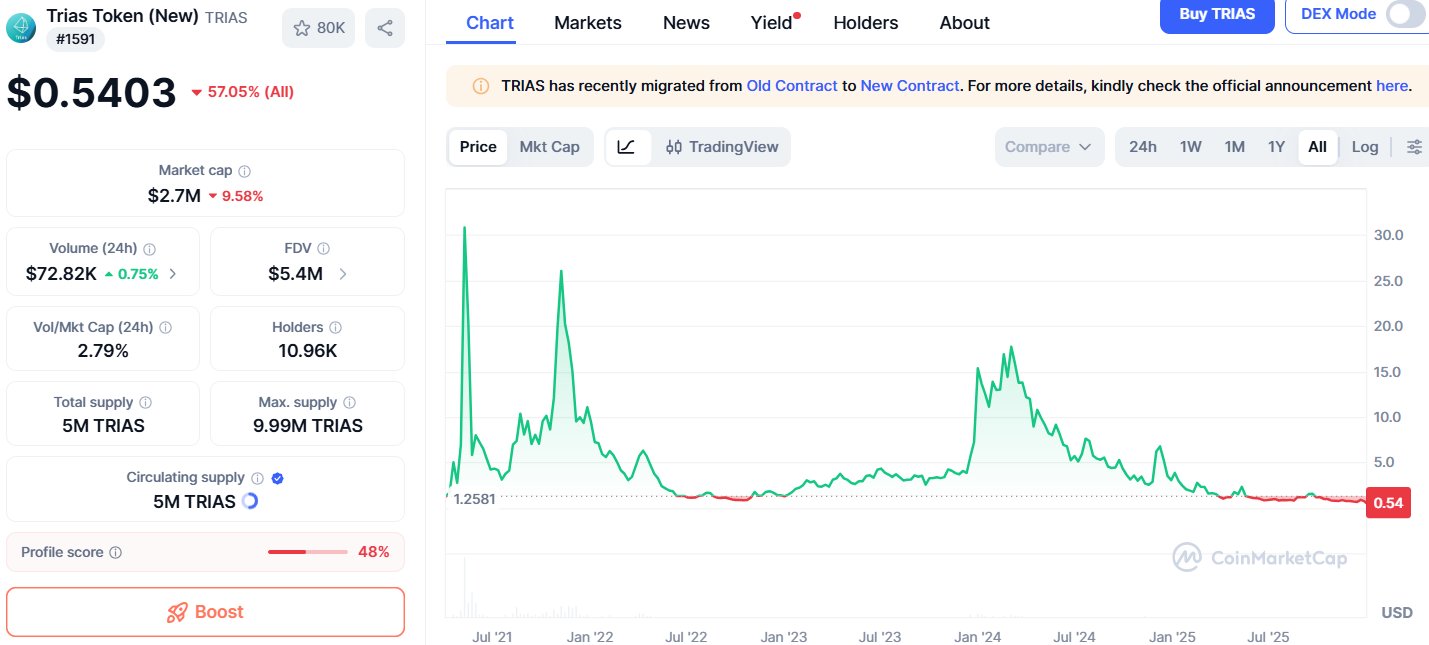1429x645 pixels.
Task: Click the share icon button
Action: click(385, 28)
